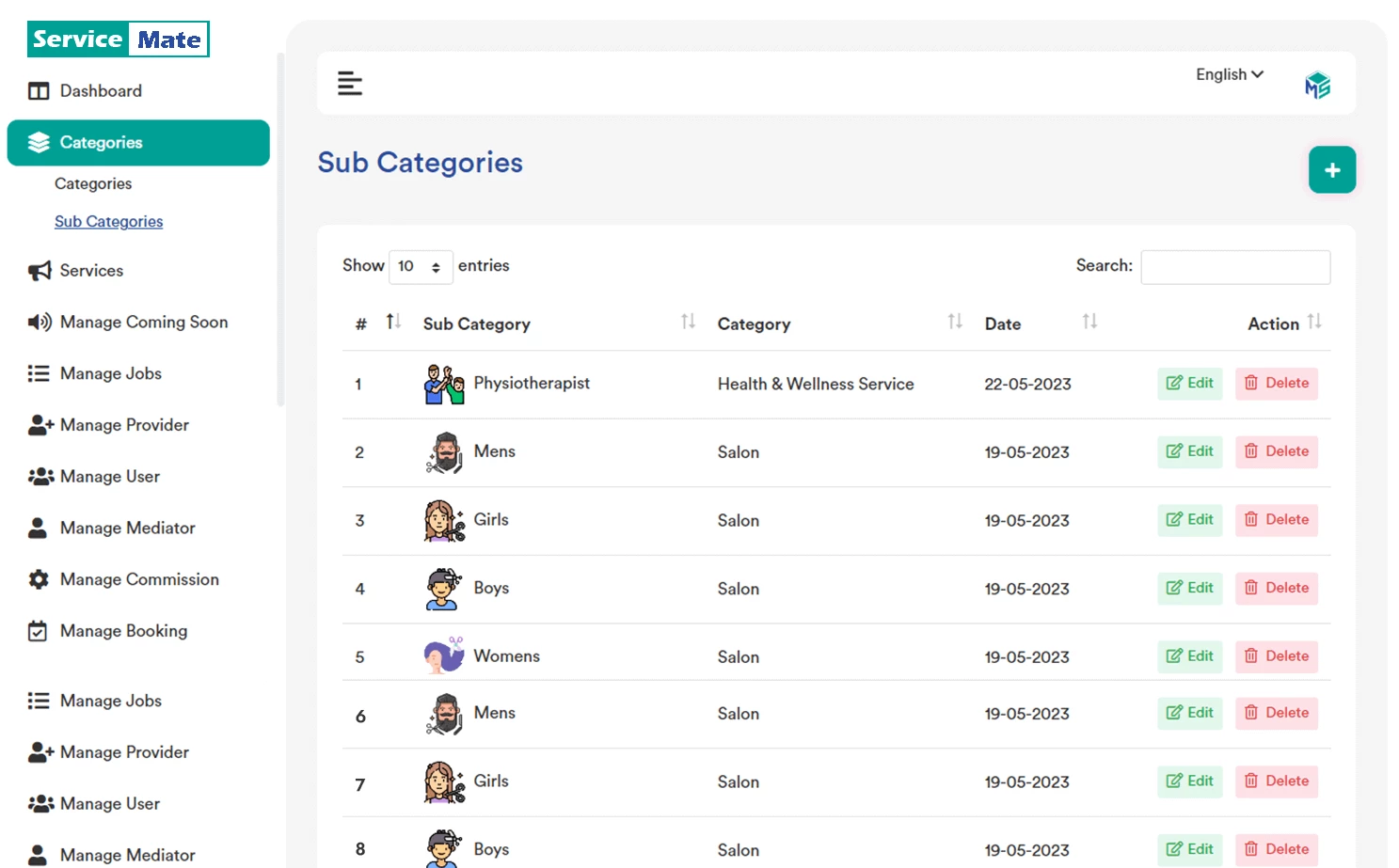Open Manage Booking calendar icon
Image resolution: width=1399 pixels, height=868 pixels.
coord(39,631)
